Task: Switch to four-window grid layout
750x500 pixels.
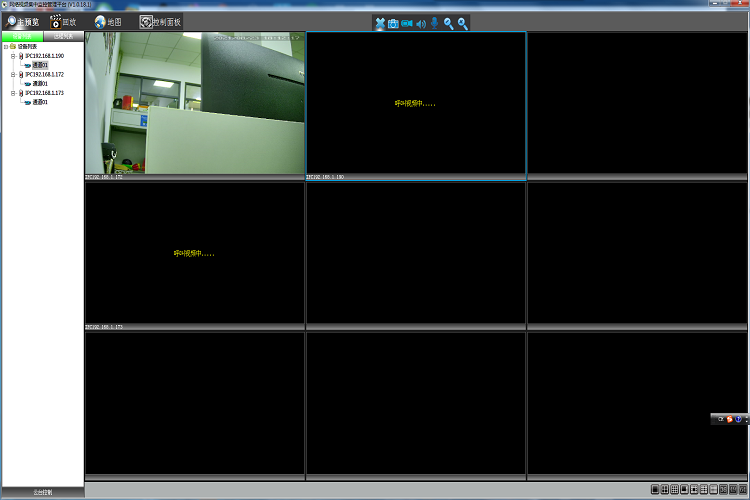Action: (x=665, y=489)
